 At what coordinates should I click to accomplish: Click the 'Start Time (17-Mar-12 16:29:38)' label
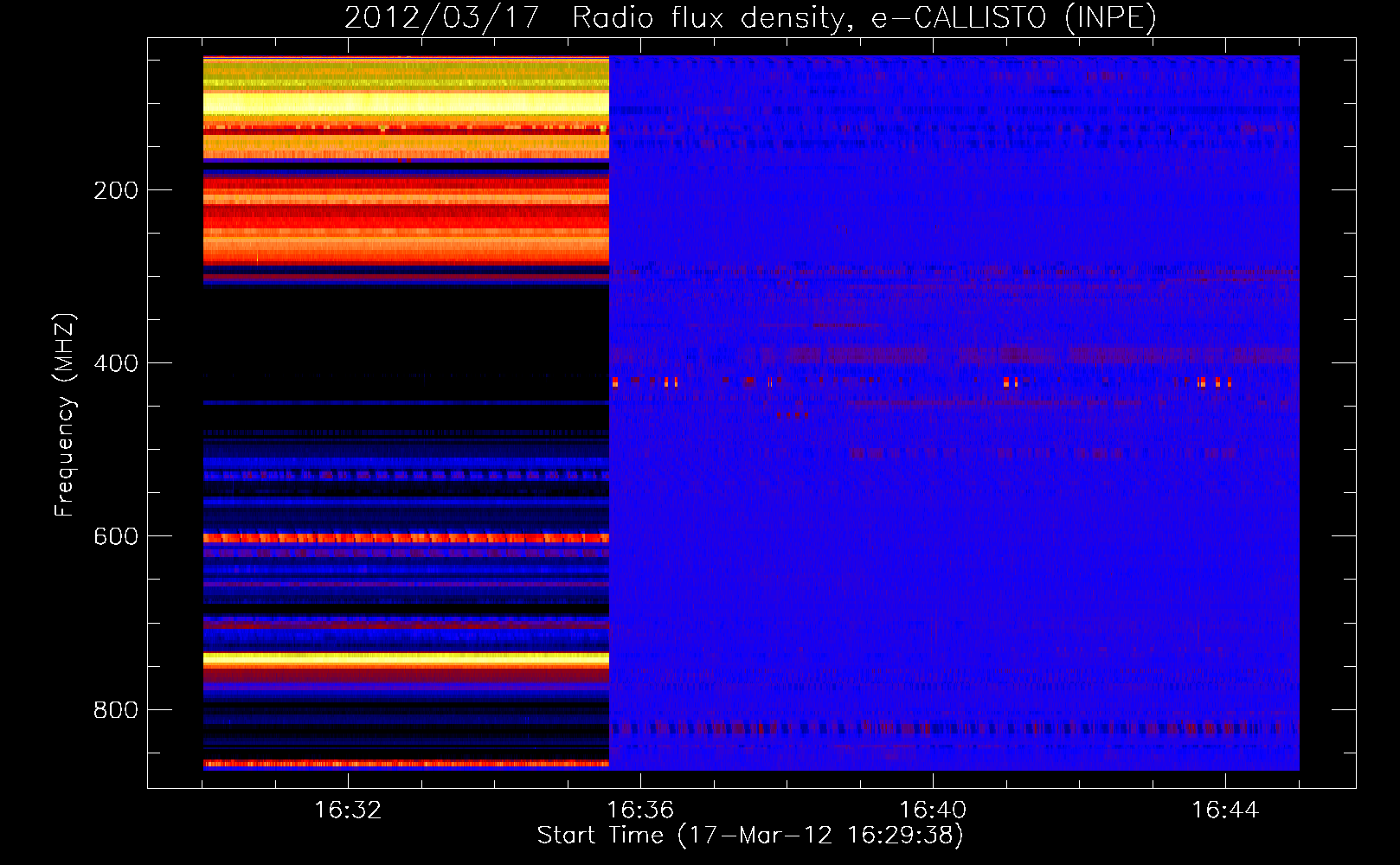coord(750,836)
